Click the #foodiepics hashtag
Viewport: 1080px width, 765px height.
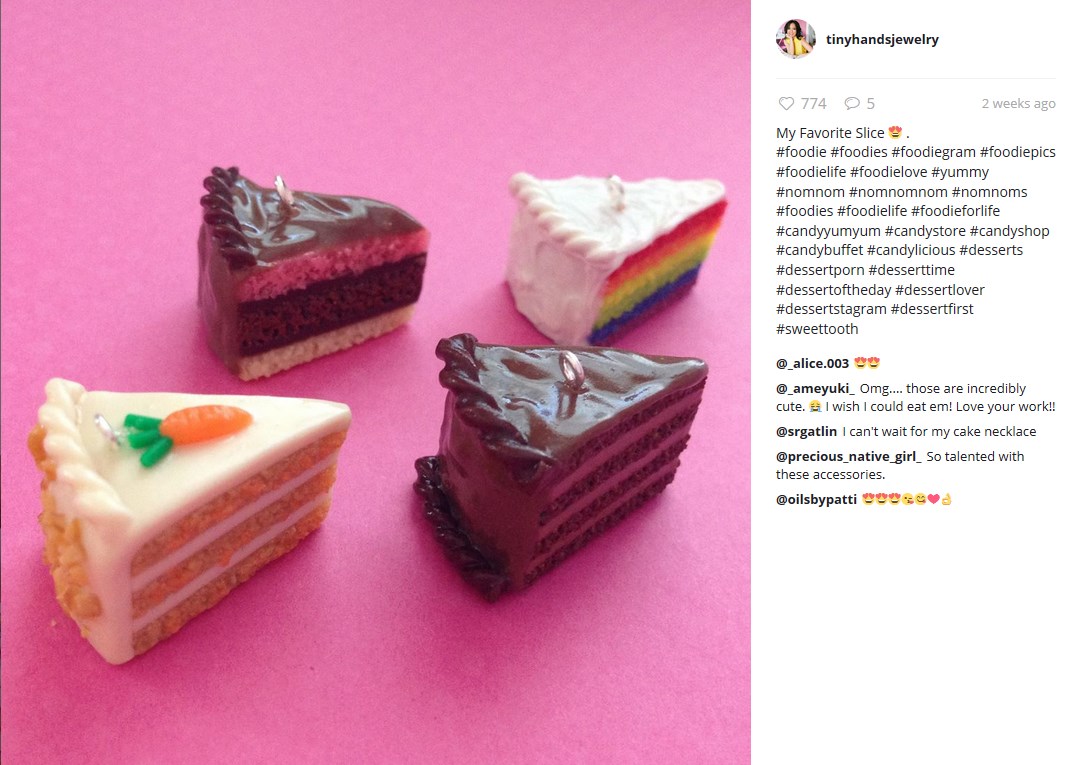point(1017,152)
